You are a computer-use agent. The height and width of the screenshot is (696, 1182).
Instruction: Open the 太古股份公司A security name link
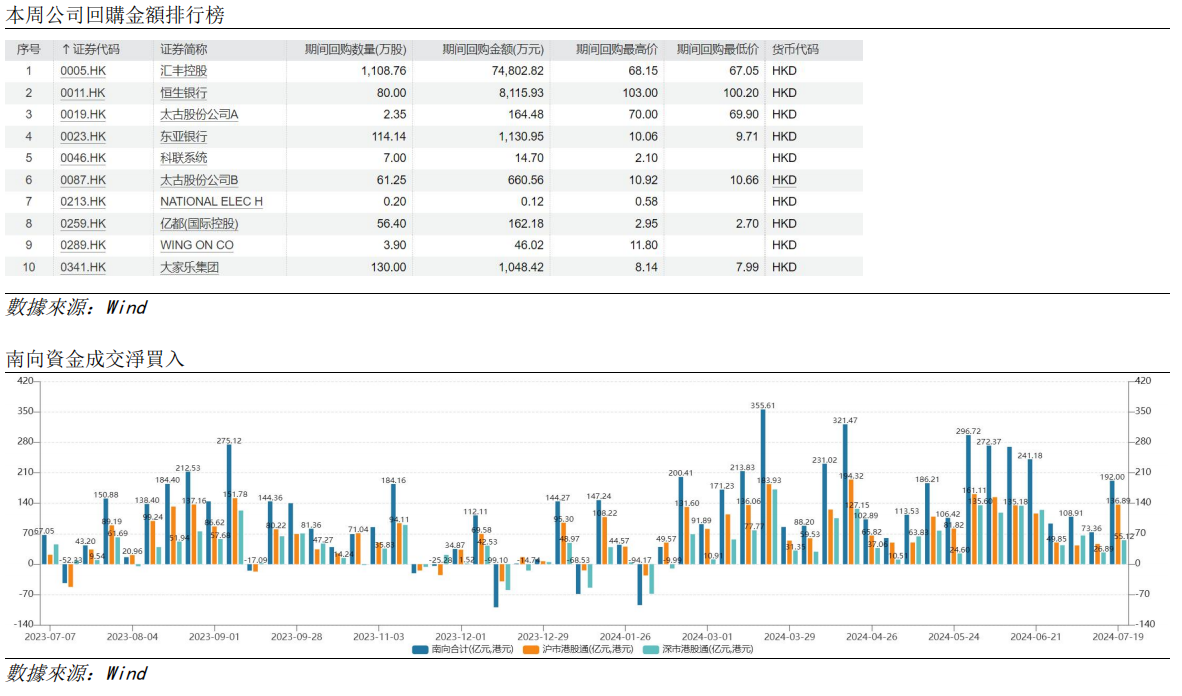pos(199,115)
